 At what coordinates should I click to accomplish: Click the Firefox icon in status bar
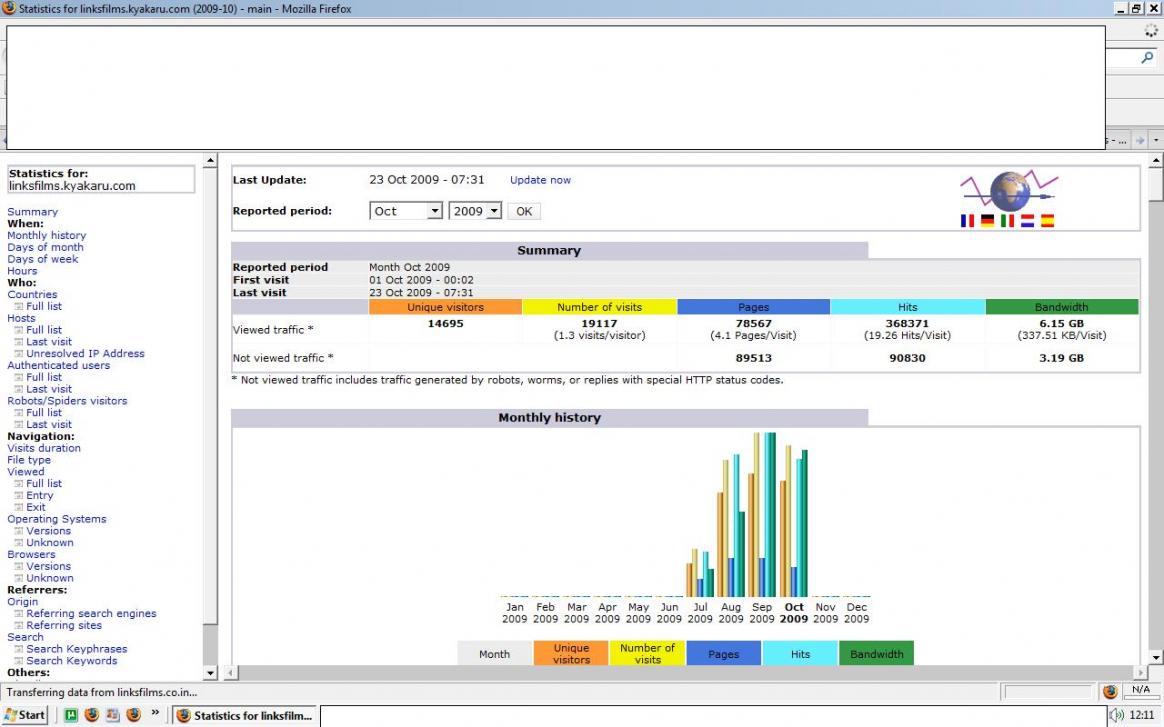pyautogui.click(x=1110, y=691)
